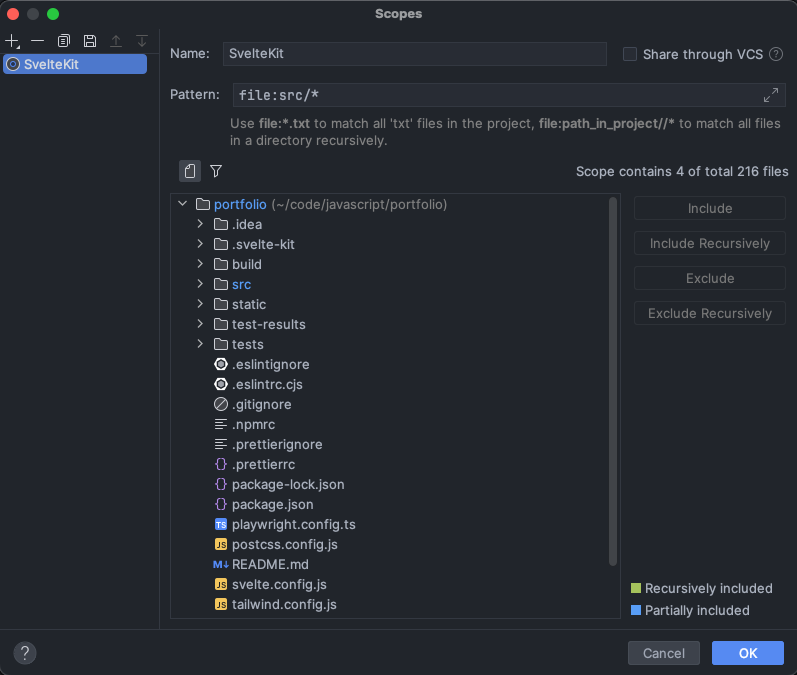This screenshot has height=675, width=797.
Task: Select the tests folder icon
Action: [x=221, y=344]
